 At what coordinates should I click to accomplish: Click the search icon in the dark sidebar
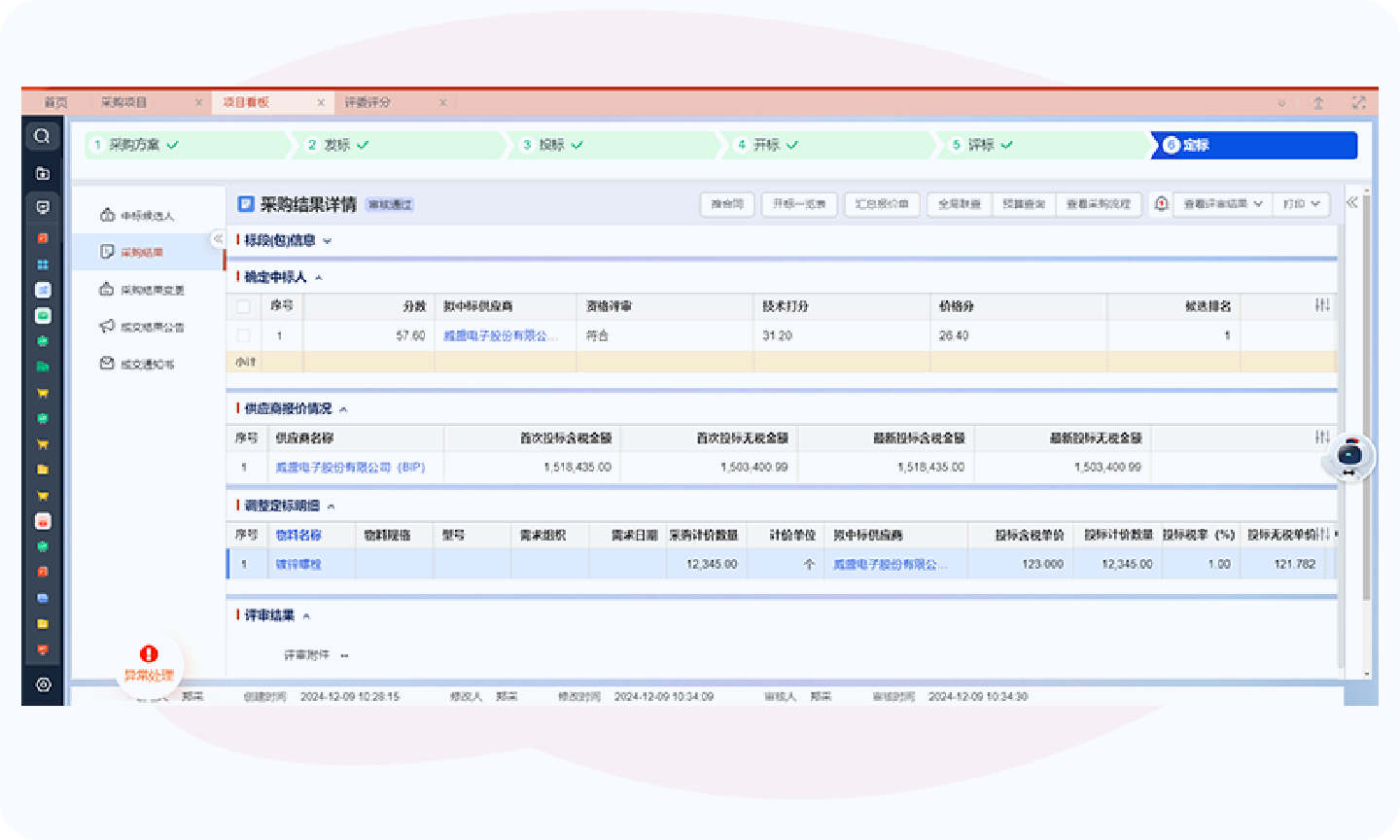coord(42,136)
